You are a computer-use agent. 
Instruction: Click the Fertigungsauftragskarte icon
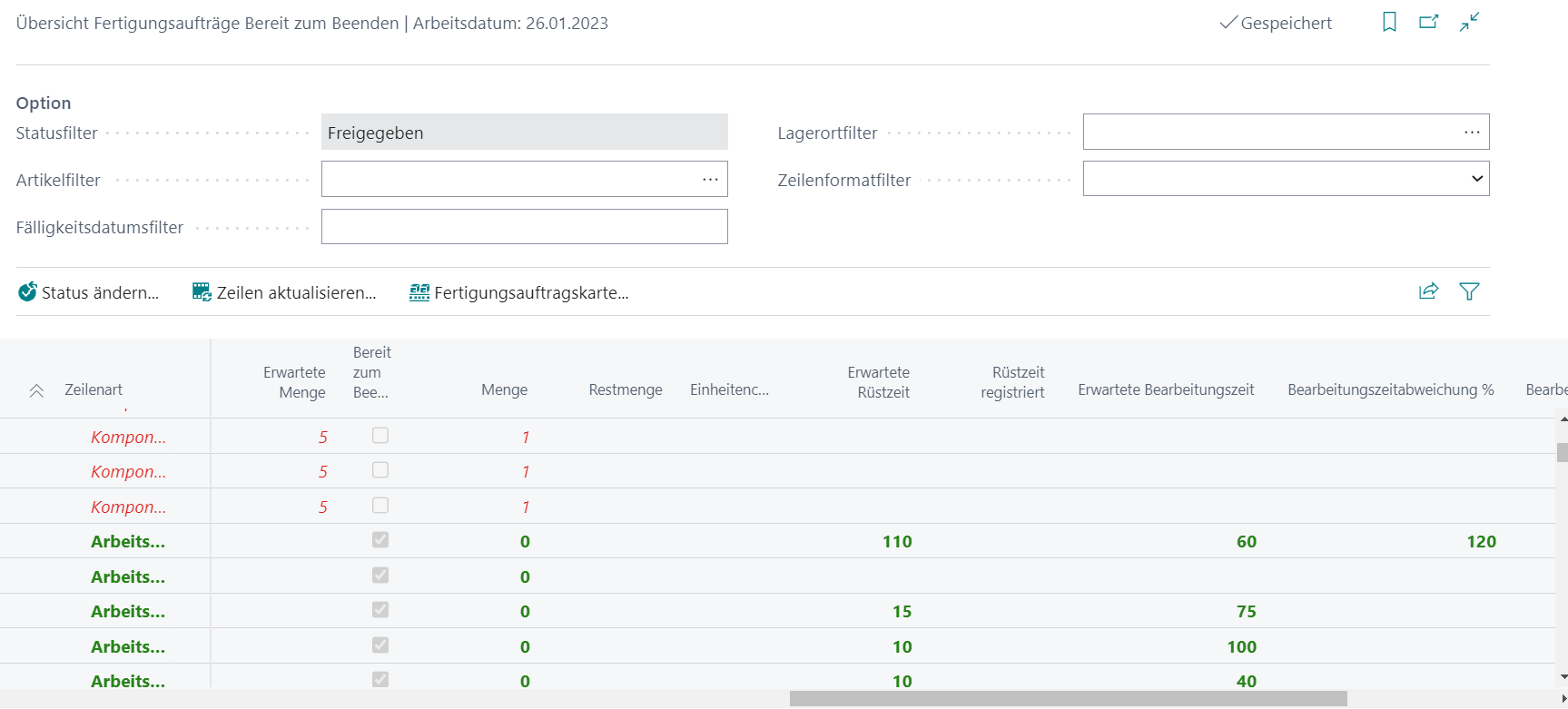click(419, 292)
